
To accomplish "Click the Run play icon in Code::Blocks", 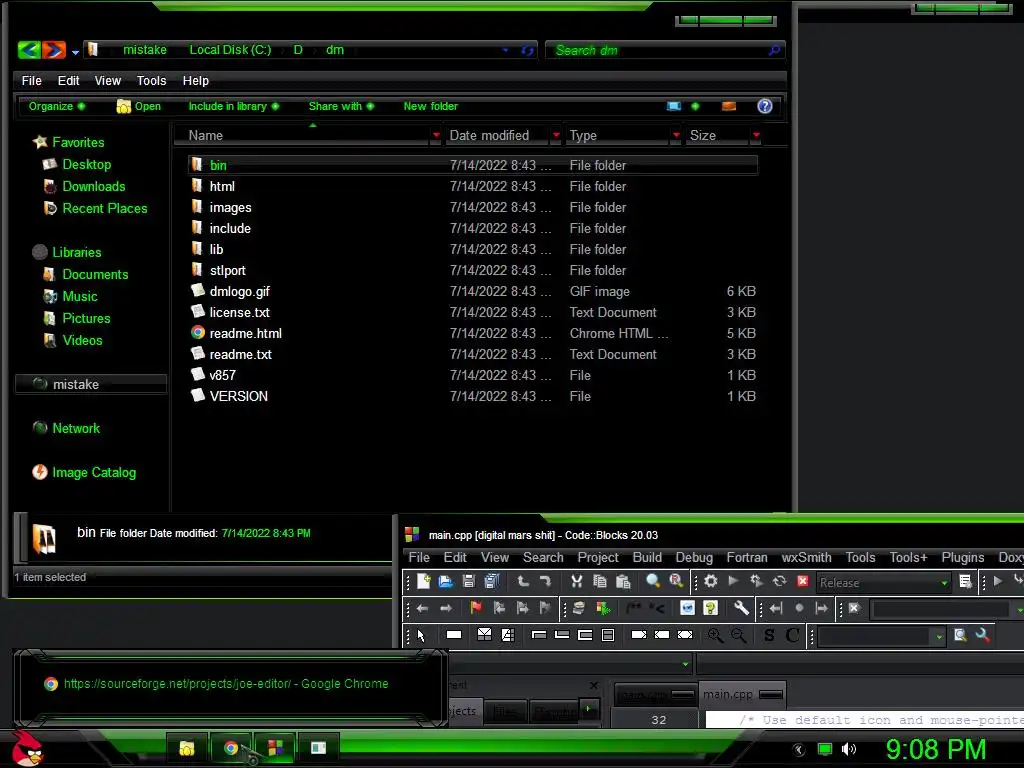I will tap(733, 581).
